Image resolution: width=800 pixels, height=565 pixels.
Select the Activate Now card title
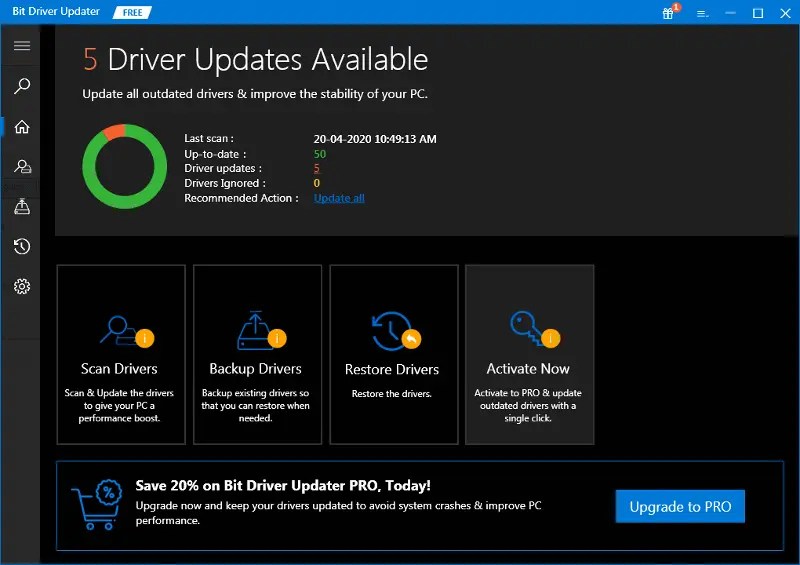(528, 369)
